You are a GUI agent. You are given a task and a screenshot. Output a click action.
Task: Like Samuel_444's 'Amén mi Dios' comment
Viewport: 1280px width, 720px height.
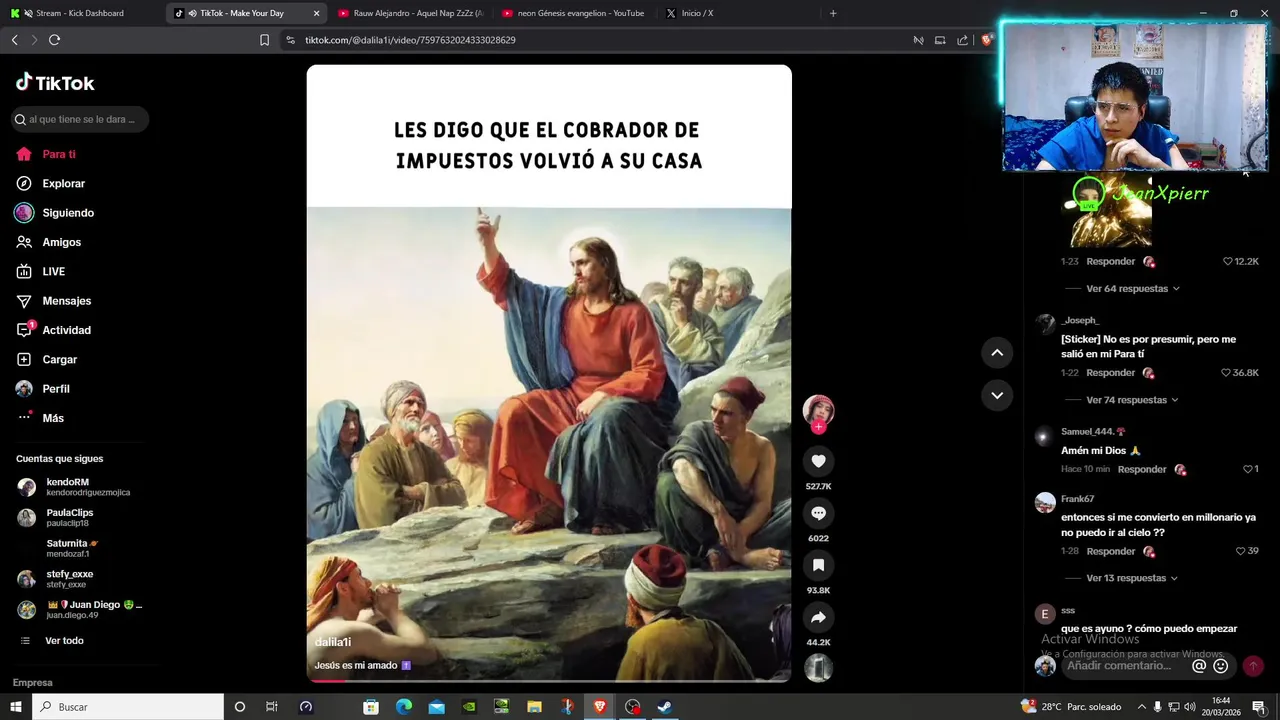pos(1248,469)
